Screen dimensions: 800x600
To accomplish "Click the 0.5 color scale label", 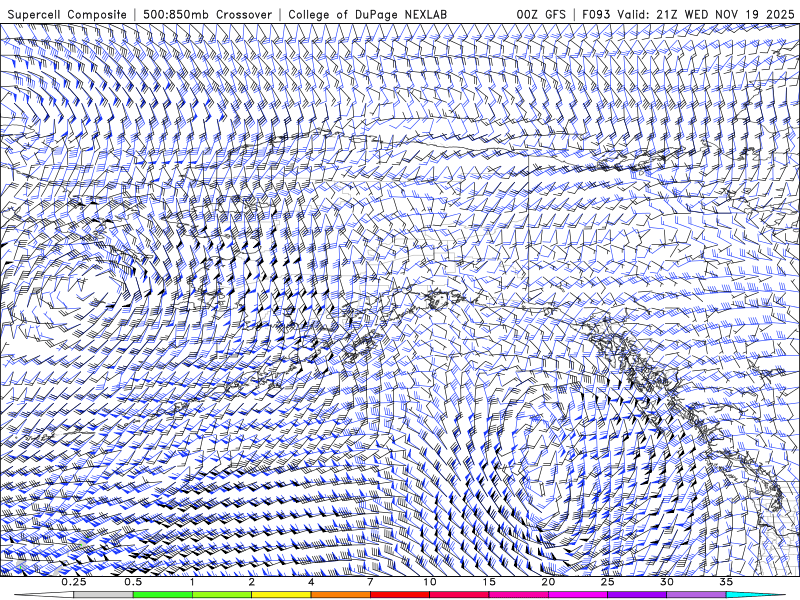I will (x=133, y=582).
